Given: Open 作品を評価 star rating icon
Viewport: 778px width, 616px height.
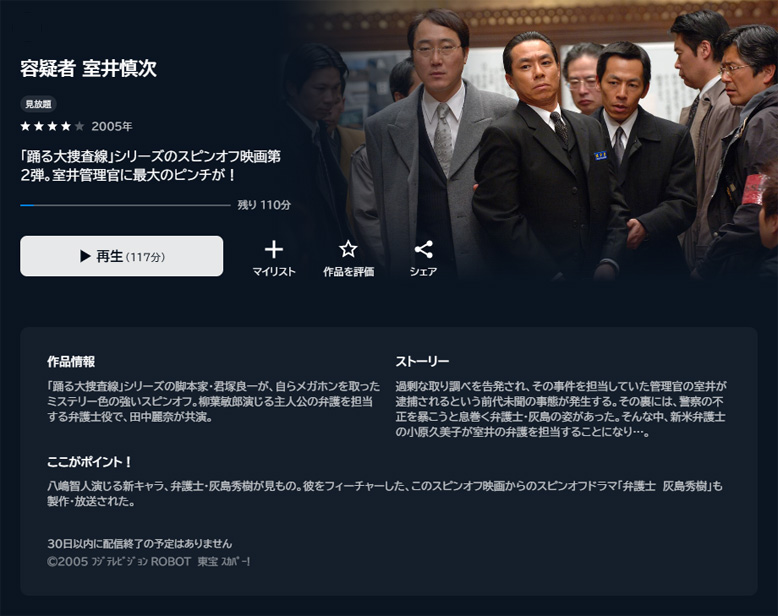Looking at the screenshot, I should click(x=348, y=249).
